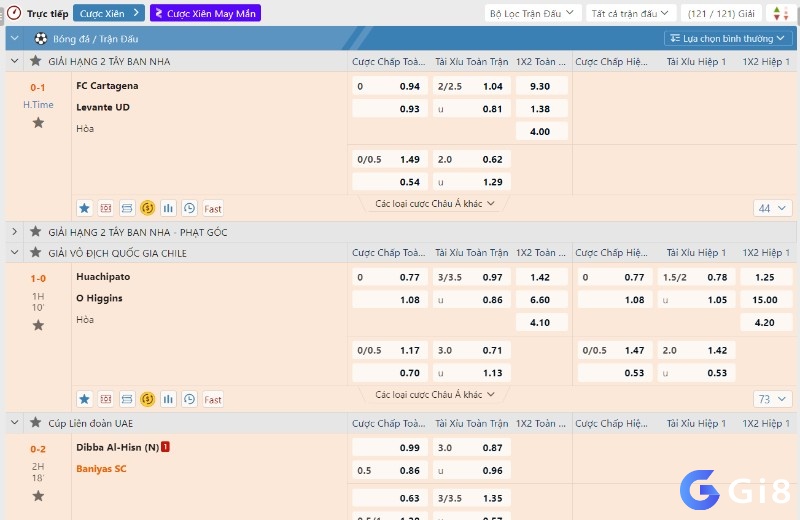Viewport: 800px width, 520px height.
Task: Click the scoreboard icon in Huachipato toolbar
Action: pos(106,399)
